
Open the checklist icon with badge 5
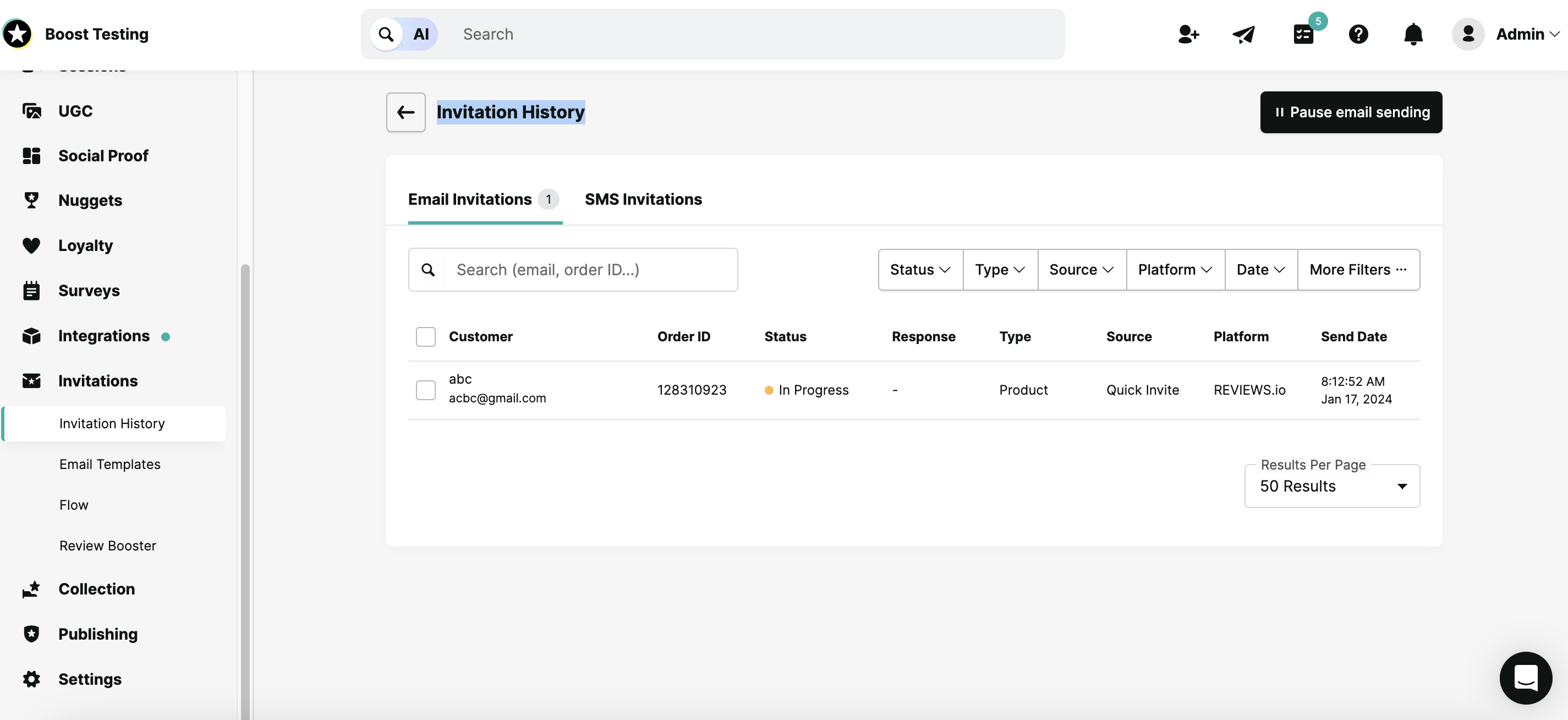coord(1303,34)
